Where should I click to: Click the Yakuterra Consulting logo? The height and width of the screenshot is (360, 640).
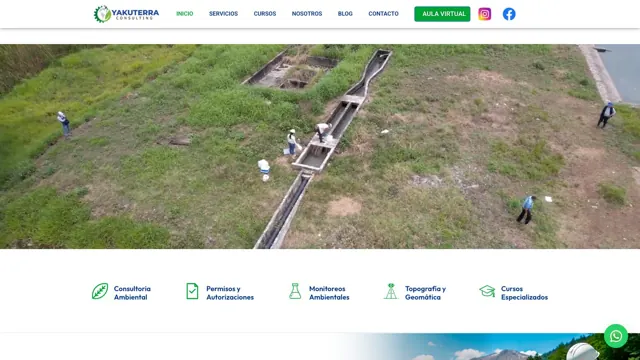[x=126, y=14]
